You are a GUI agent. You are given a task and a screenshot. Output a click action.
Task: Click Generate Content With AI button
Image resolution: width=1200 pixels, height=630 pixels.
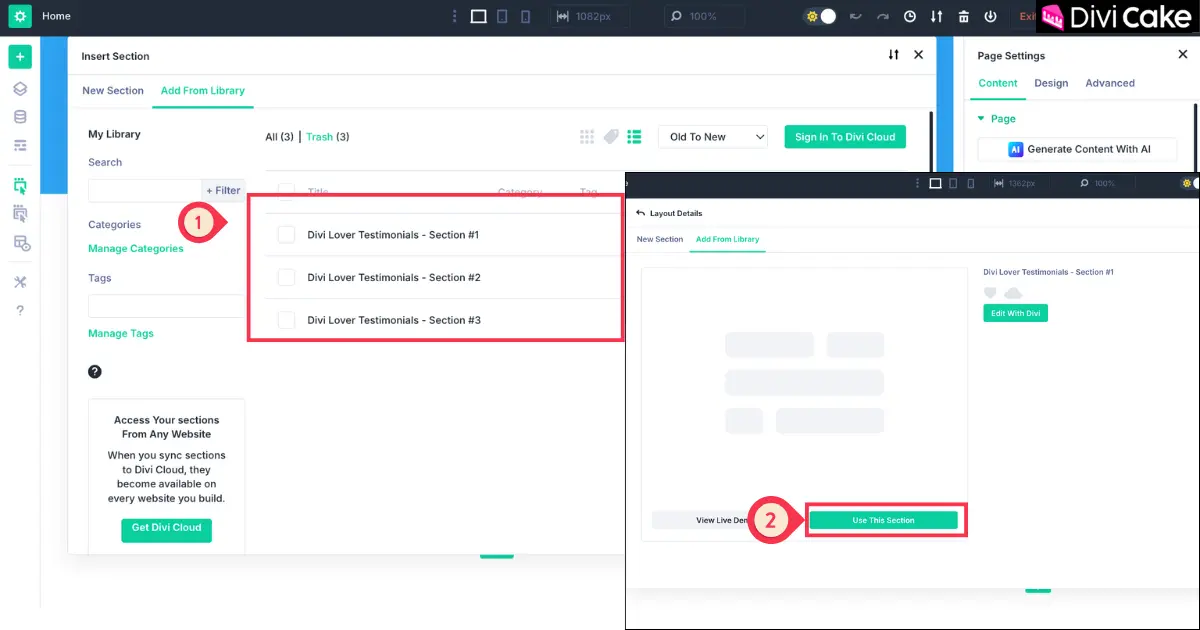click(1077, 149)
